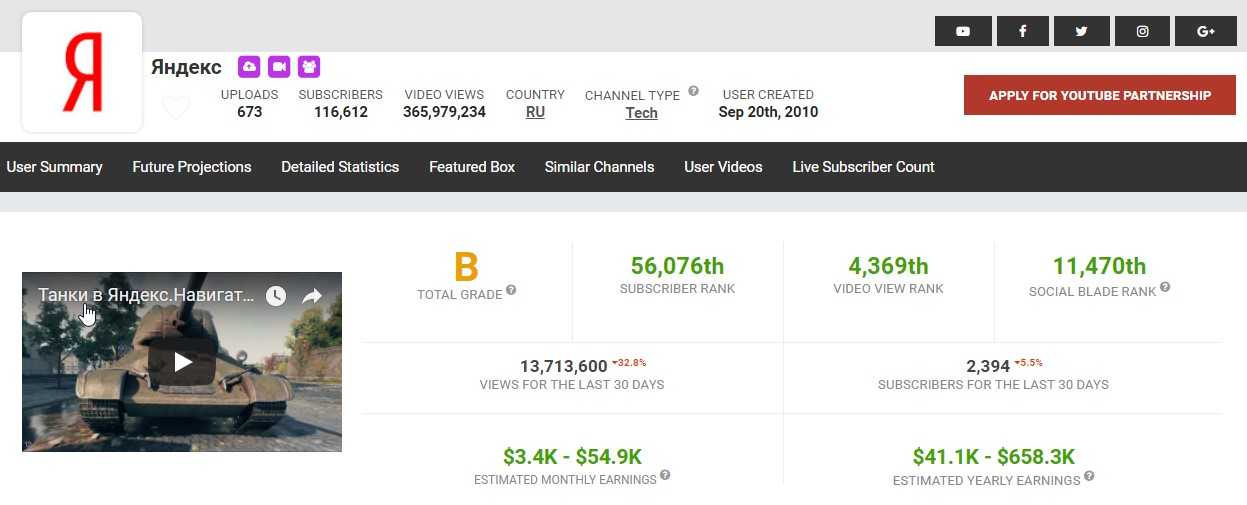This screenshot has height=505, width=1247.
Task: Click the help icon next to Total Grade
Action: [x=511, y=290]
